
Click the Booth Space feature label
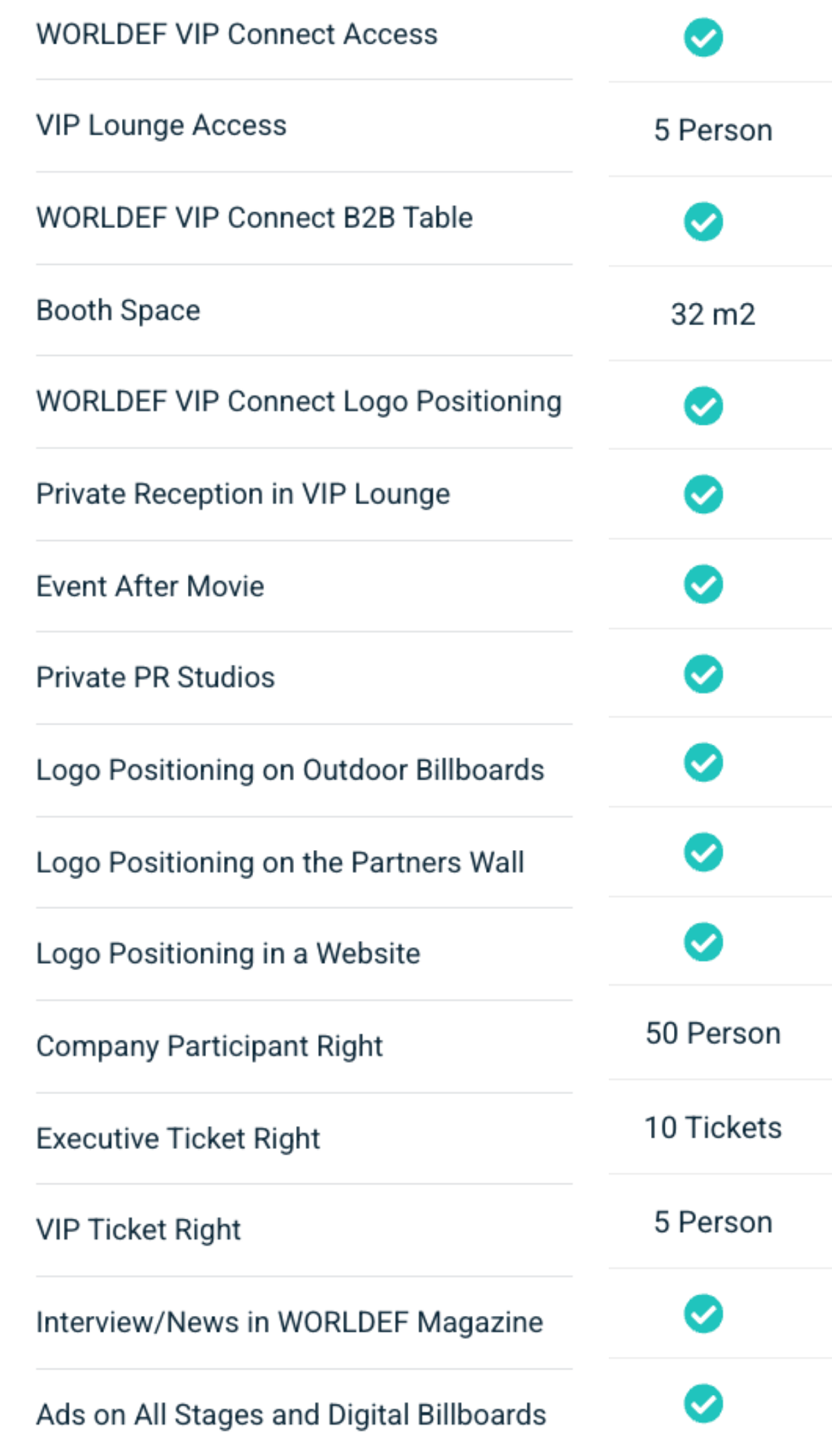(118, 310)
